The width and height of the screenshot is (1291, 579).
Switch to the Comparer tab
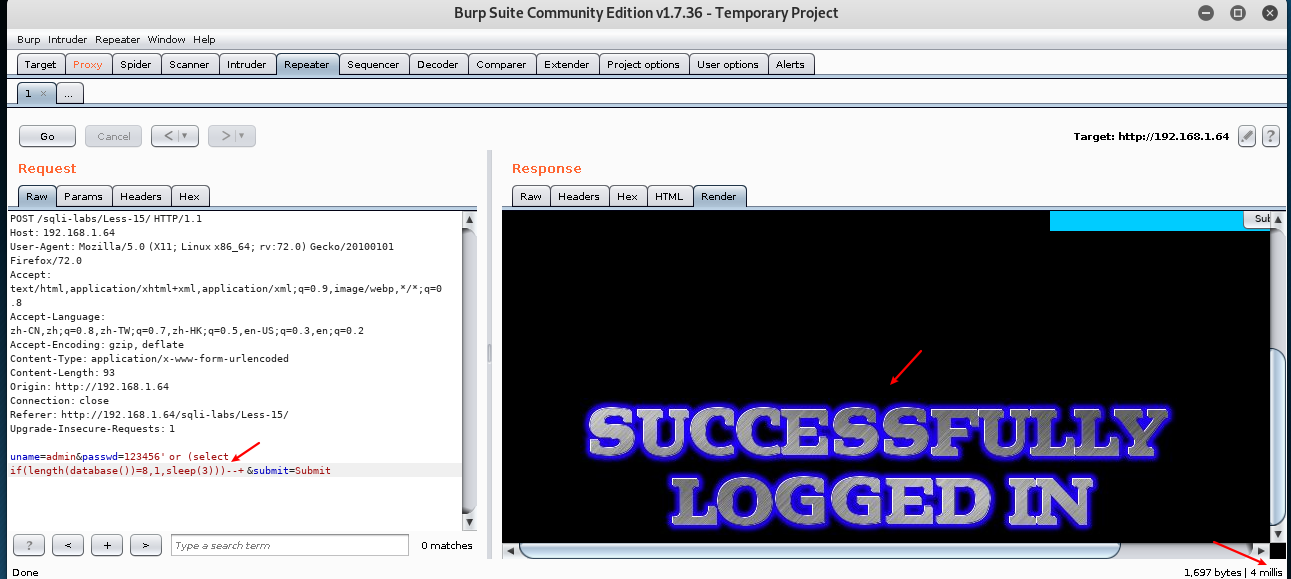click(501, 64)
